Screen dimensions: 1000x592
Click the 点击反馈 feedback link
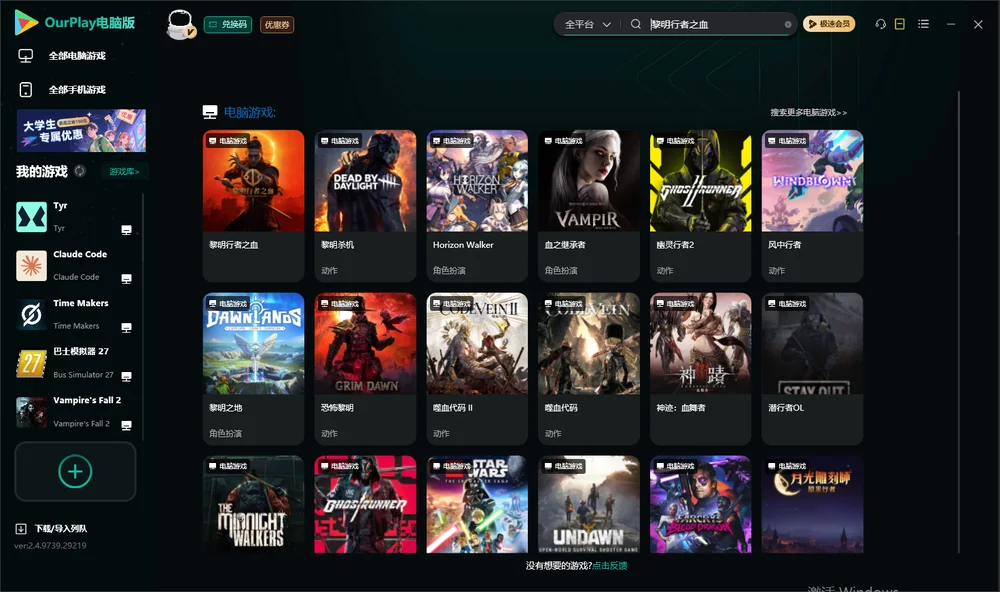click(610, 566)
